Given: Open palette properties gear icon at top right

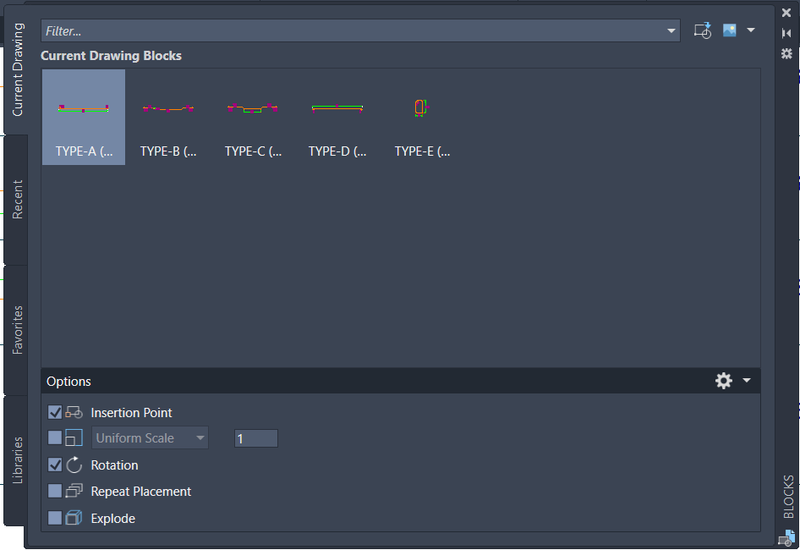Looking at the screenshot, I should pos(786,54).
